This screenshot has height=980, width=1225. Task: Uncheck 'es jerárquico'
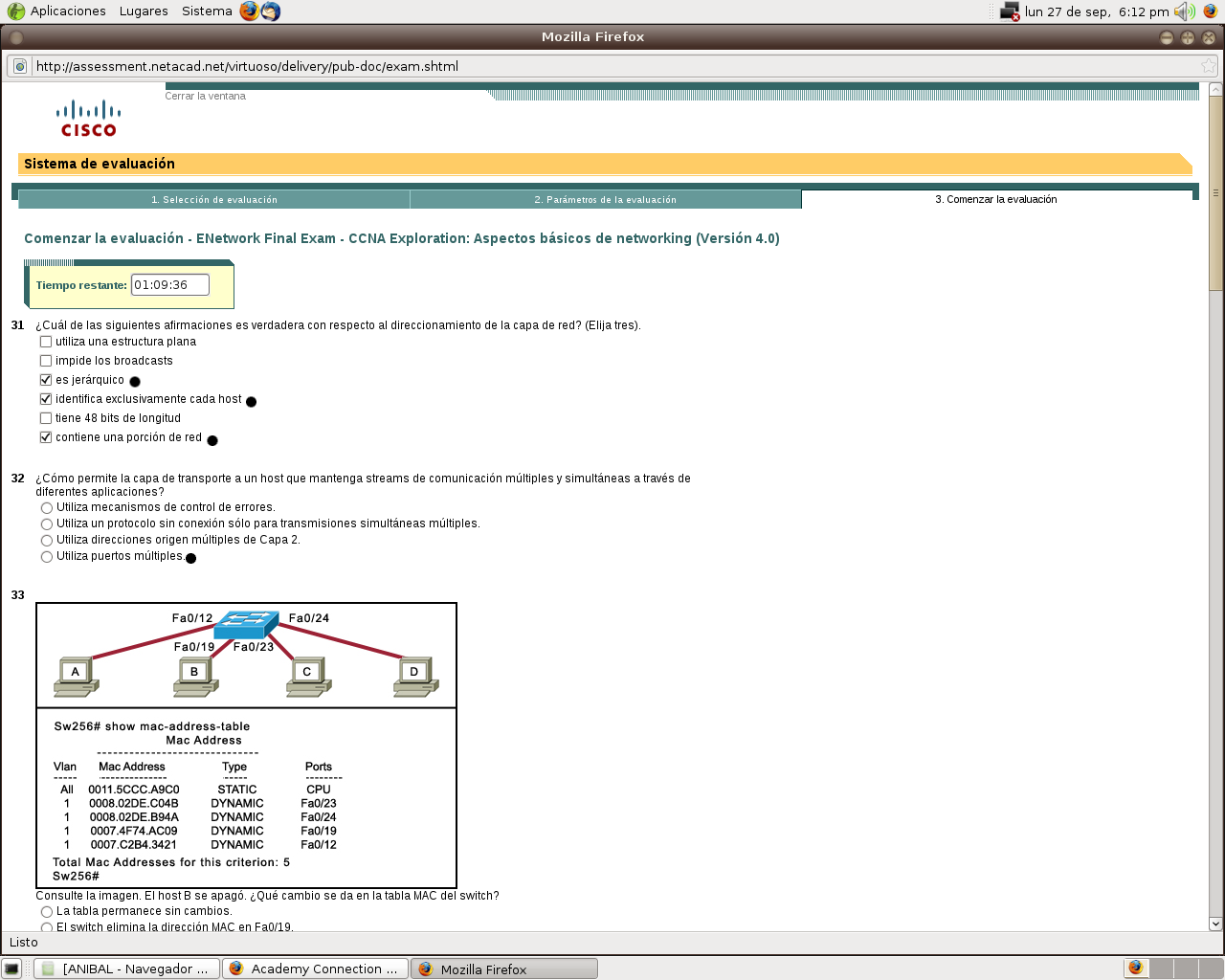coord(46,380)
